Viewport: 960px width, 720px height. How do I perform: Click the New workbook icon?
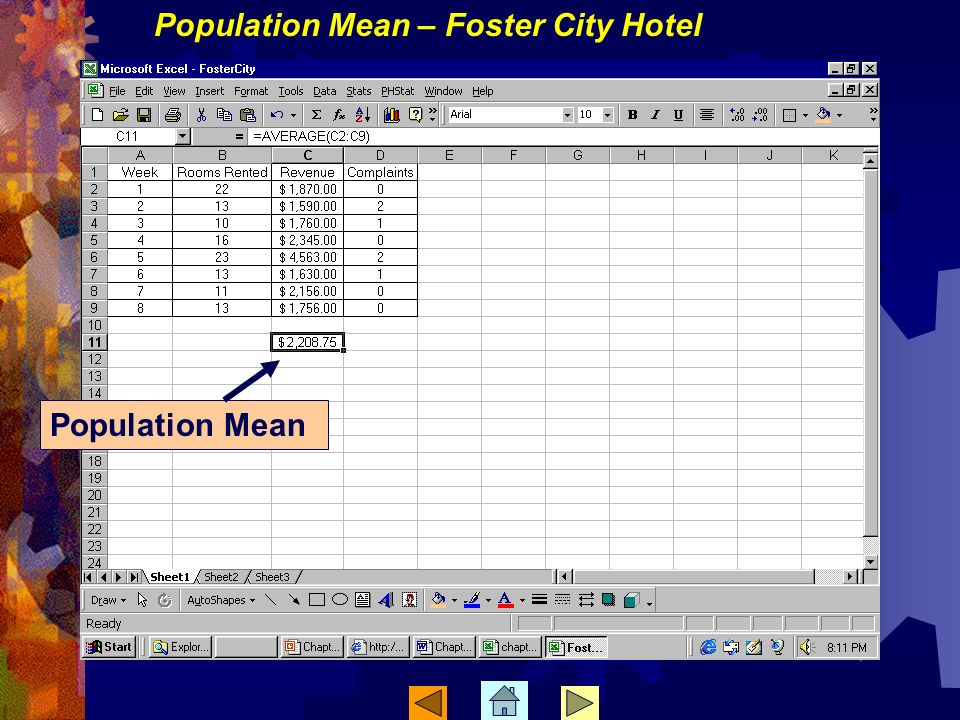pos(97,114)
